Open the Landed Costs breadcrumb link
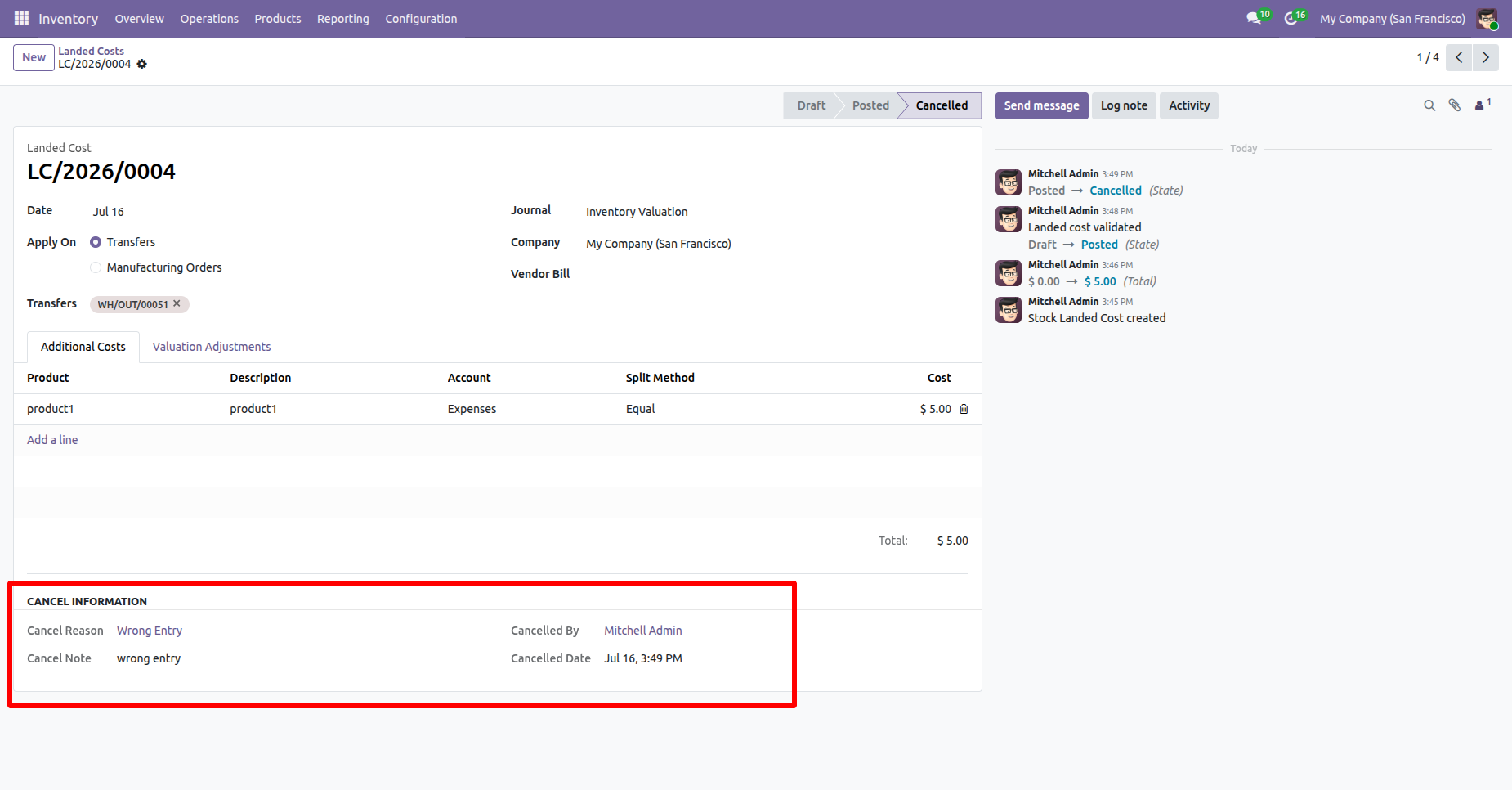The width and height of the screenshot is (1512, 790). pyautogui.click(x=91, y=51)
